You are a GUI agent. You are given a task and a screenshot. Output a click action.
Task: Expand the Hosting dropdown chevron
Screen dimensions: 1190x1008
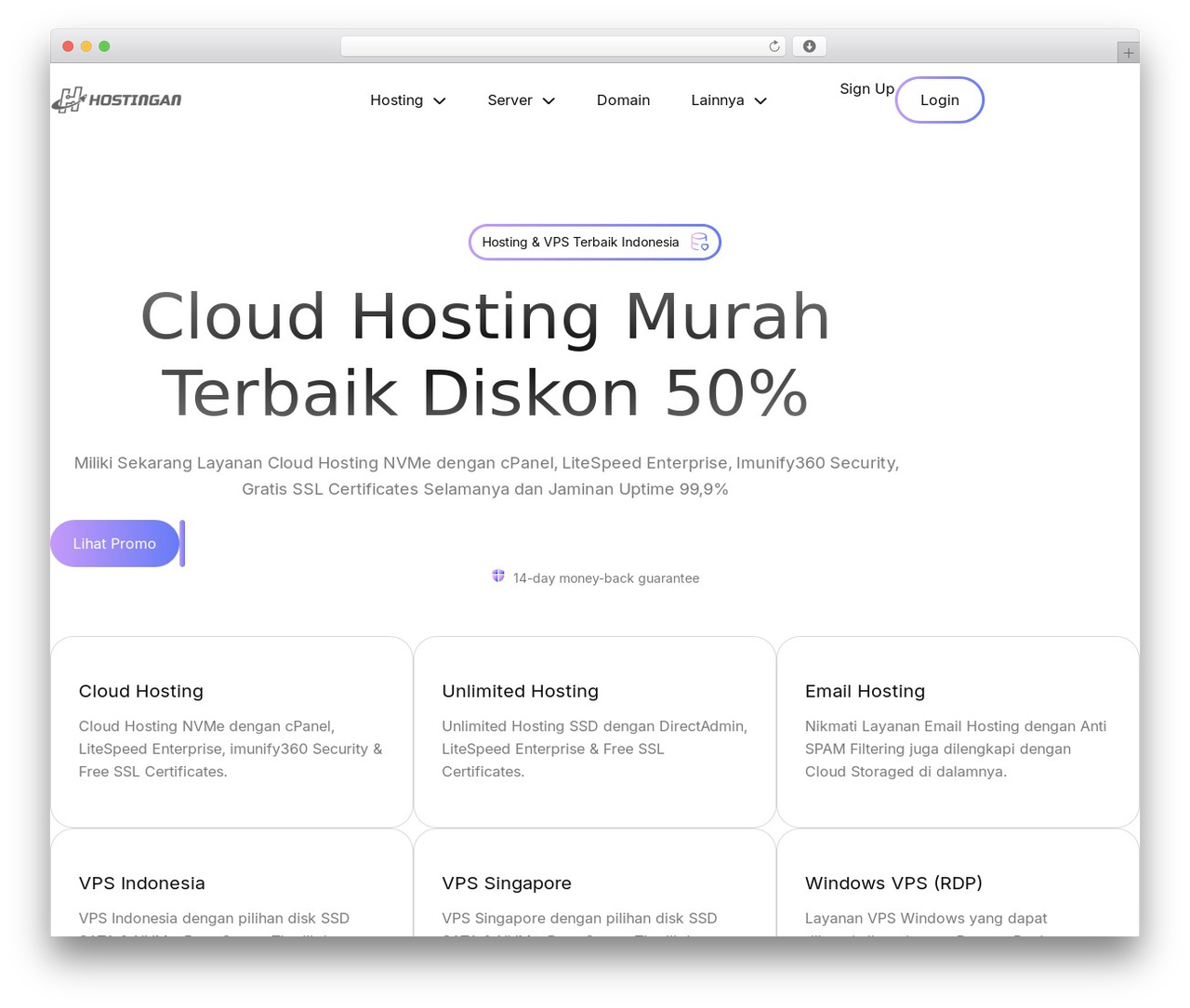pyautogui.click(x=440, y=100)
